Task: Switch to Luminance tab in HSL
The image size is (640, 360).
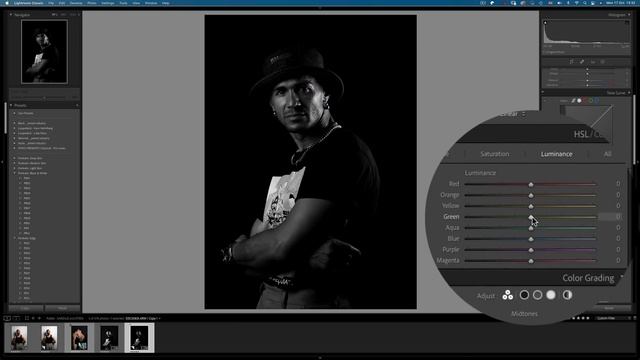Action: pyautogui.click(x=556, y=154)
